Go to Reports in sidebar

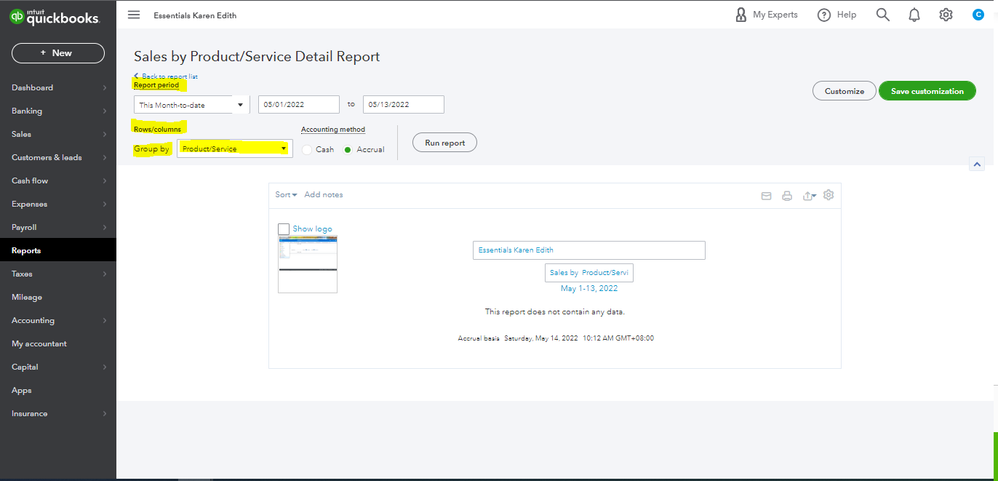[x=58, y=251]
